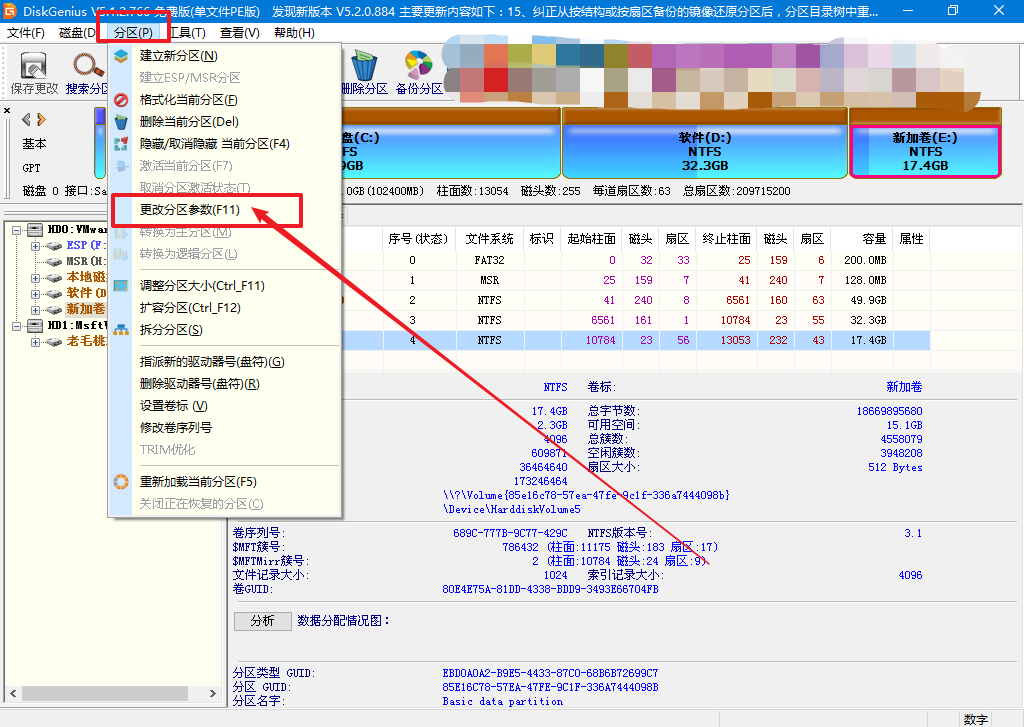Click the drive icon beside 老毛桃 node
1024x727 pixels.
[54, 342]
